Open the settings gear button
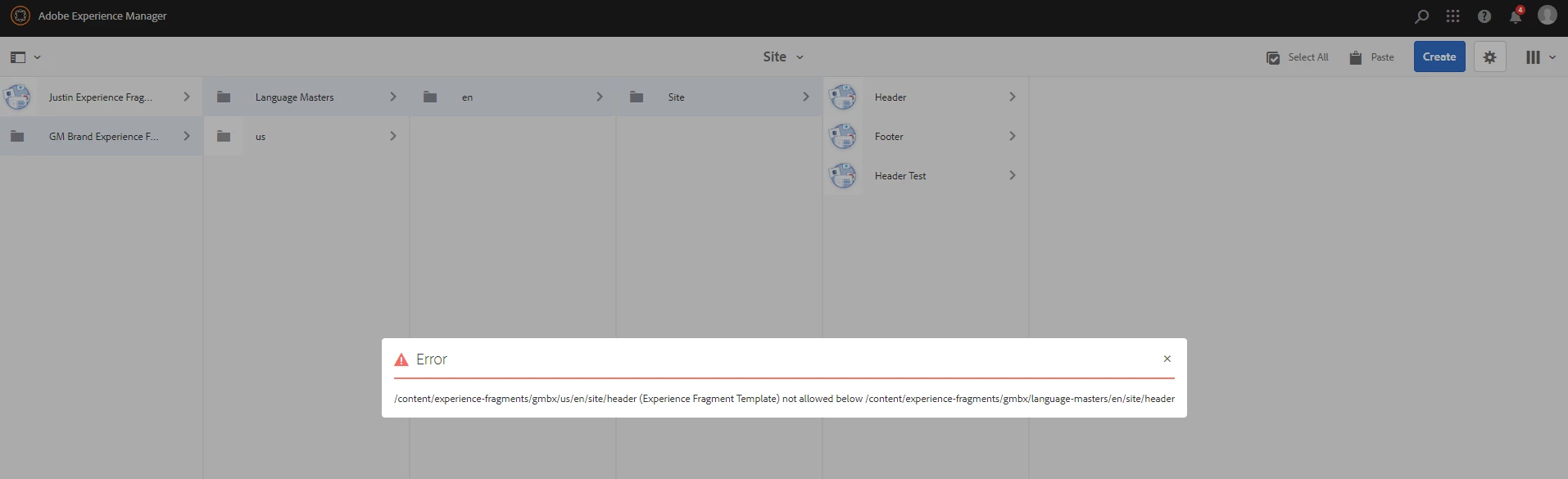 click(x=1489, y=57)
